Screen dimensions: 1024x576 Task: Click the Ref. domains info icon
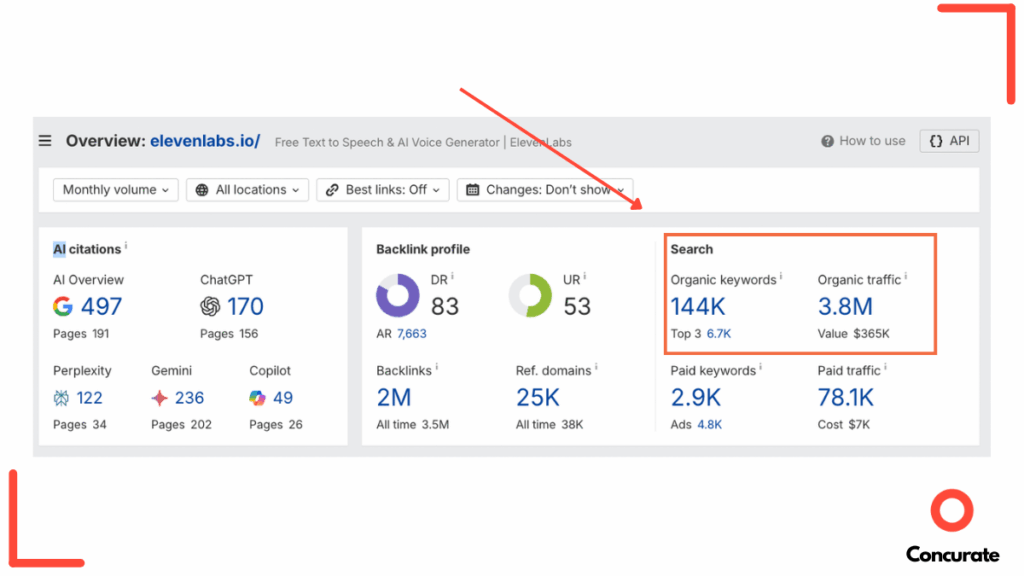(596, 368)
